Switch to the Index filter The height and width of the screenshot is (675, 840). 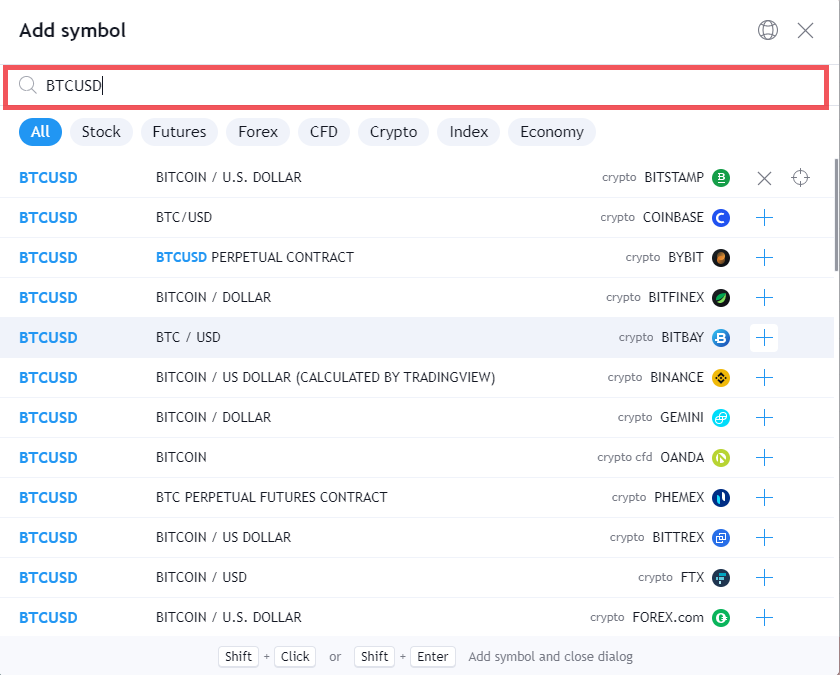pos(469,132)
